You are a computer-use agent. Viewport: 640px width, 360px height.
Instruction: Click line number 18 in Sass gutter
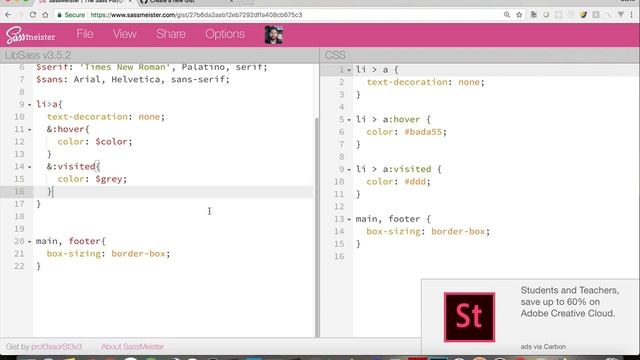click(x=19, y=216)
